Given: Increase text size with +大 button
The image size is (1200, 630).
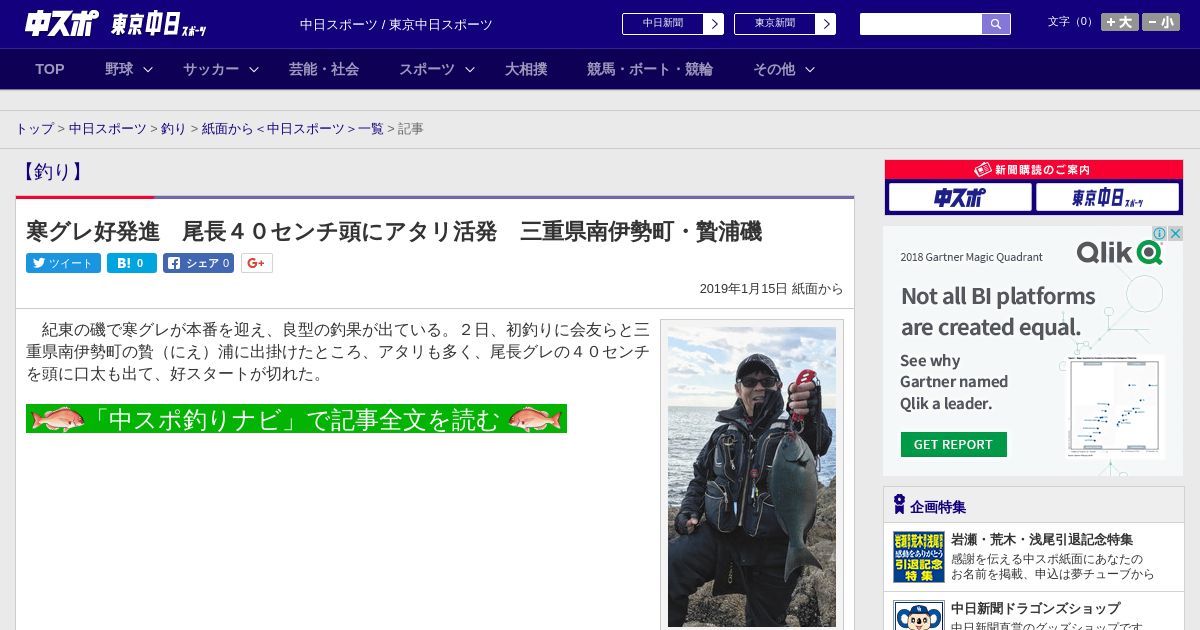Looking at the screenshot, I should (x=1120, y=22).
